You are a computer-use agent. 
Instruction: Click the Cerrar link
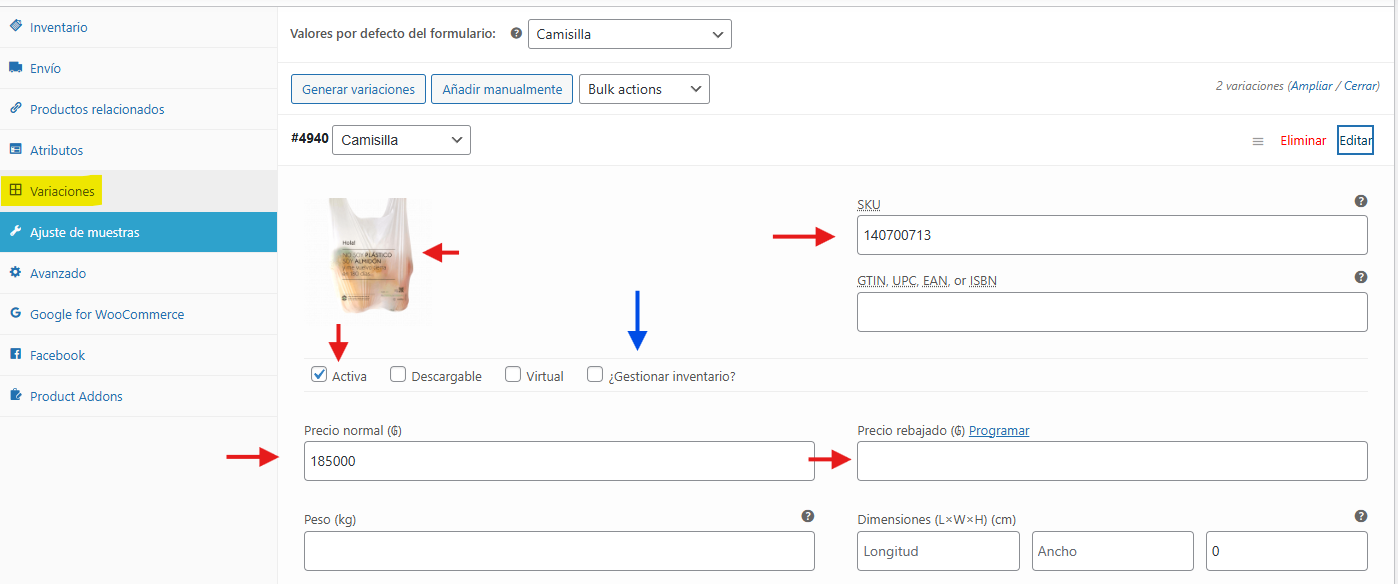(1361, 86)
